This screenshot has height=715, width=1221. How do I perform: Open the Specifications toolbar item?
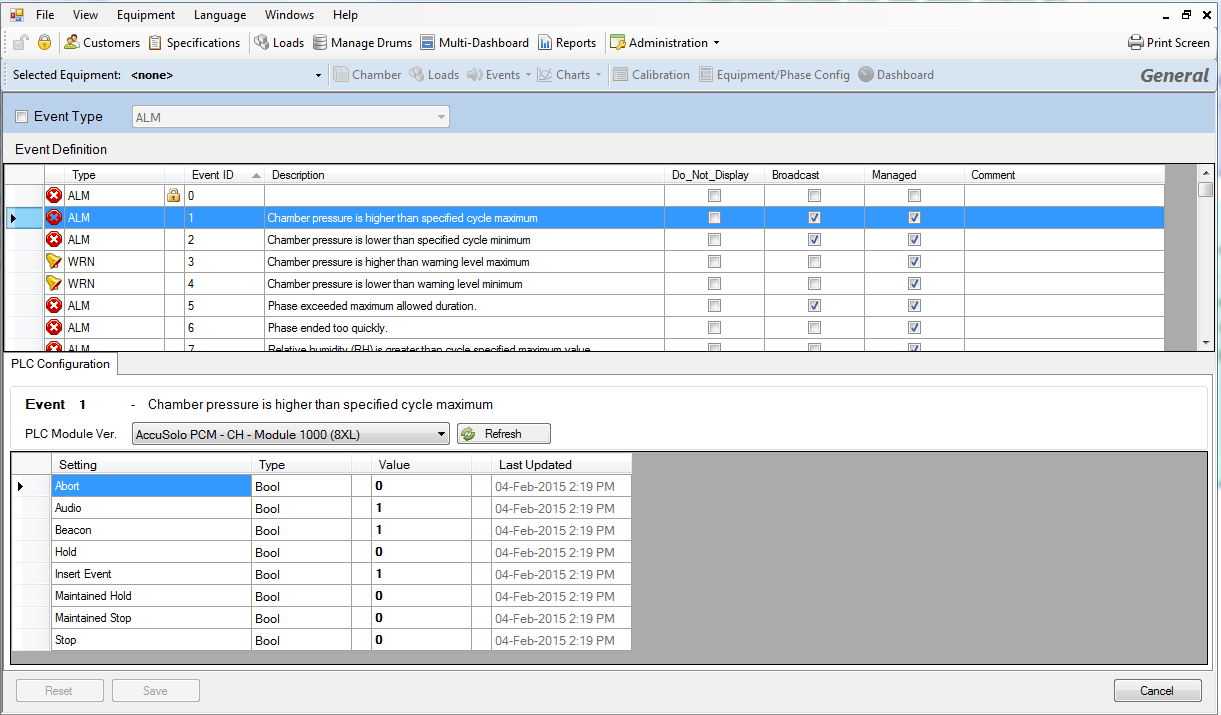[156, 43]
